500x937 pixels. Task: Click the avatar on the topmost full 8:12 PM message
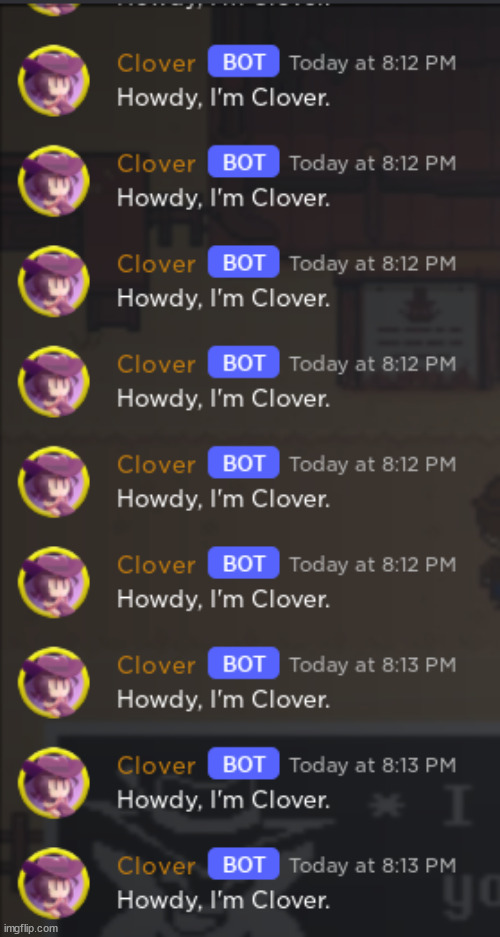pyautogui.click(x=54, y=80)
